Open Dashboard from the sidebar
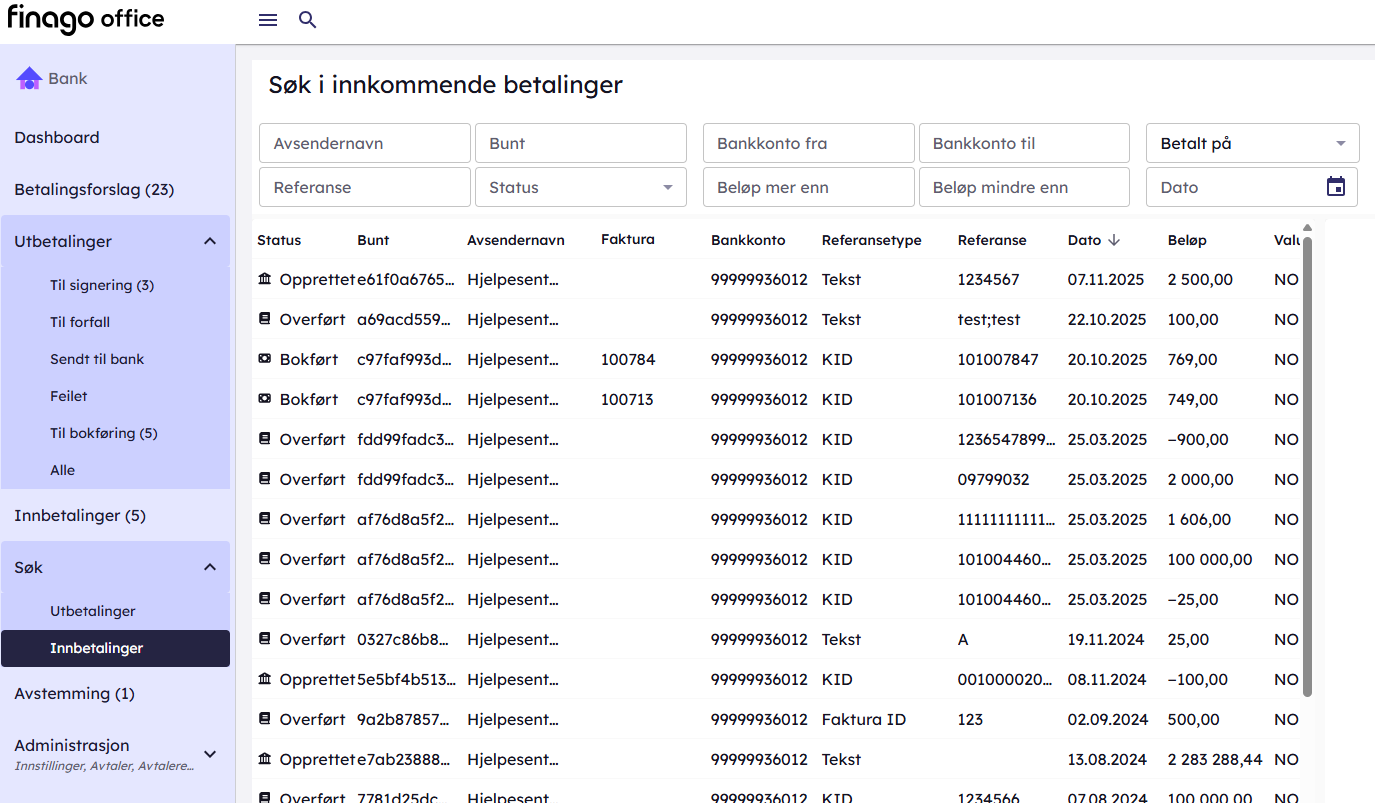Screen dimensions: 1375x803 57,138
